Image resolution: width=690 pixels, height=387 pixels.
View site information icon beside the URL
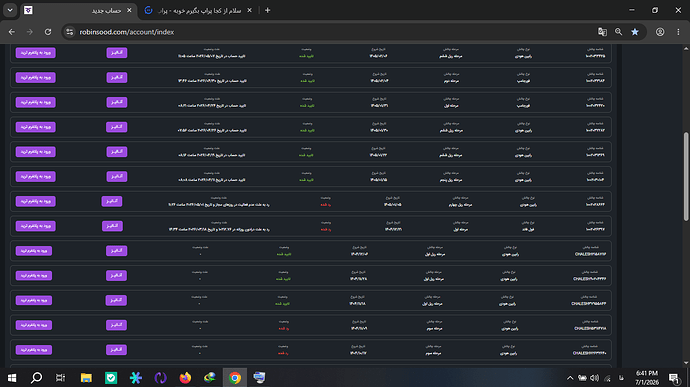70,32
